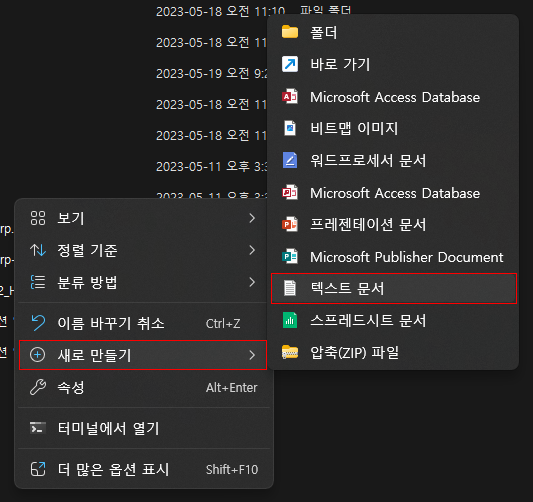Click the 더 많은 옵션 표시 icon
The height and width of the screenshot is (502, 533).
click(38, 469)
